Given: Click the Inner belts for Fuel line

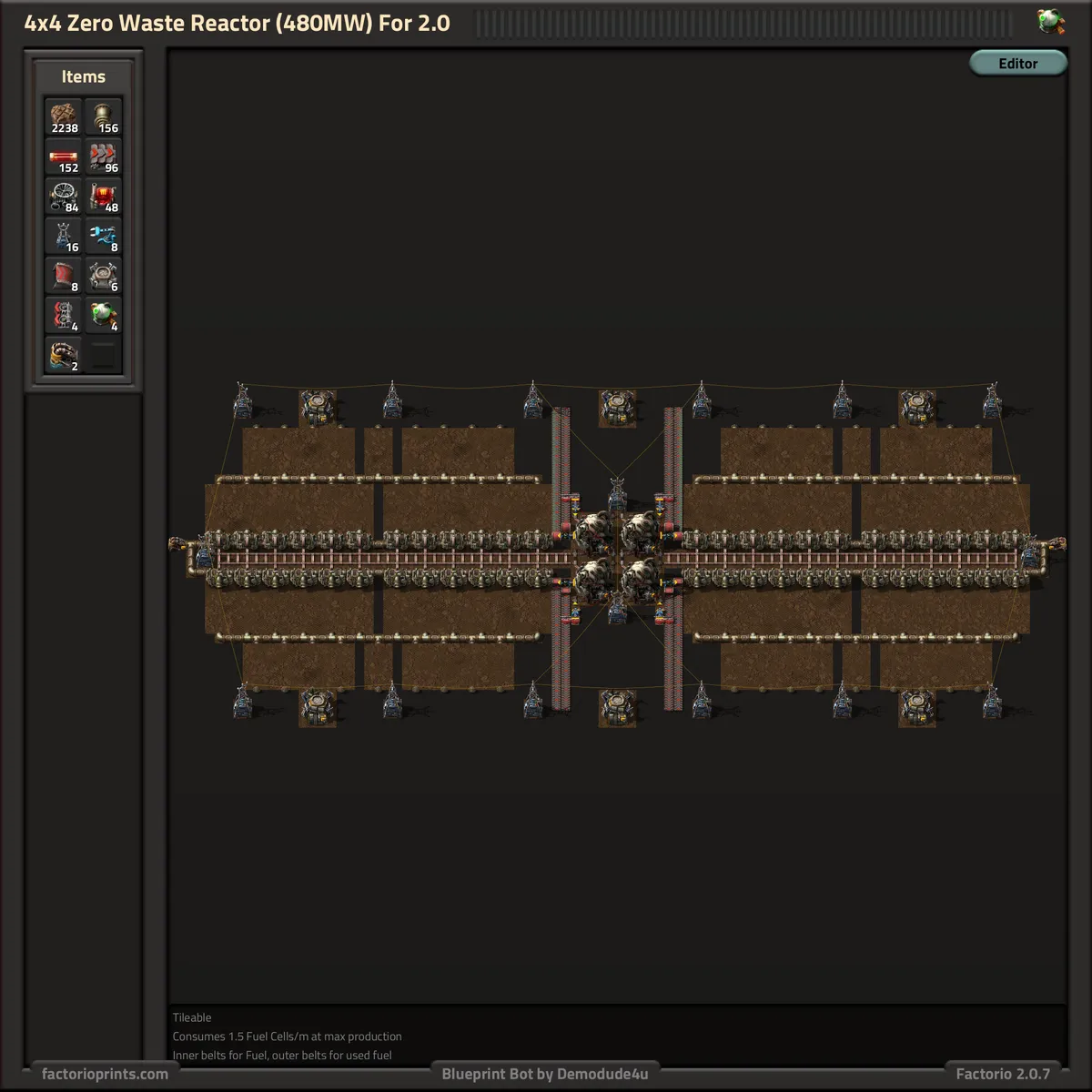Looking at the screenshot, I should pos(282,1056).
